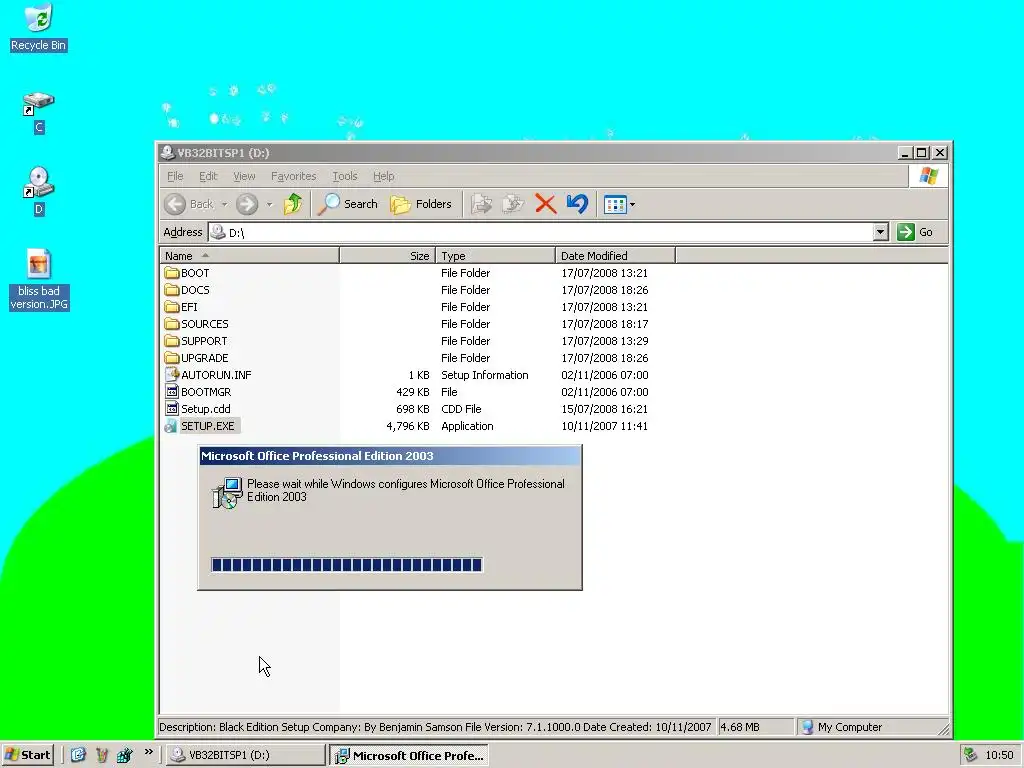Viewport: 1024px width, 768px height.
Task: Click the Move To toolbar icon
Action: coord(481,204)
